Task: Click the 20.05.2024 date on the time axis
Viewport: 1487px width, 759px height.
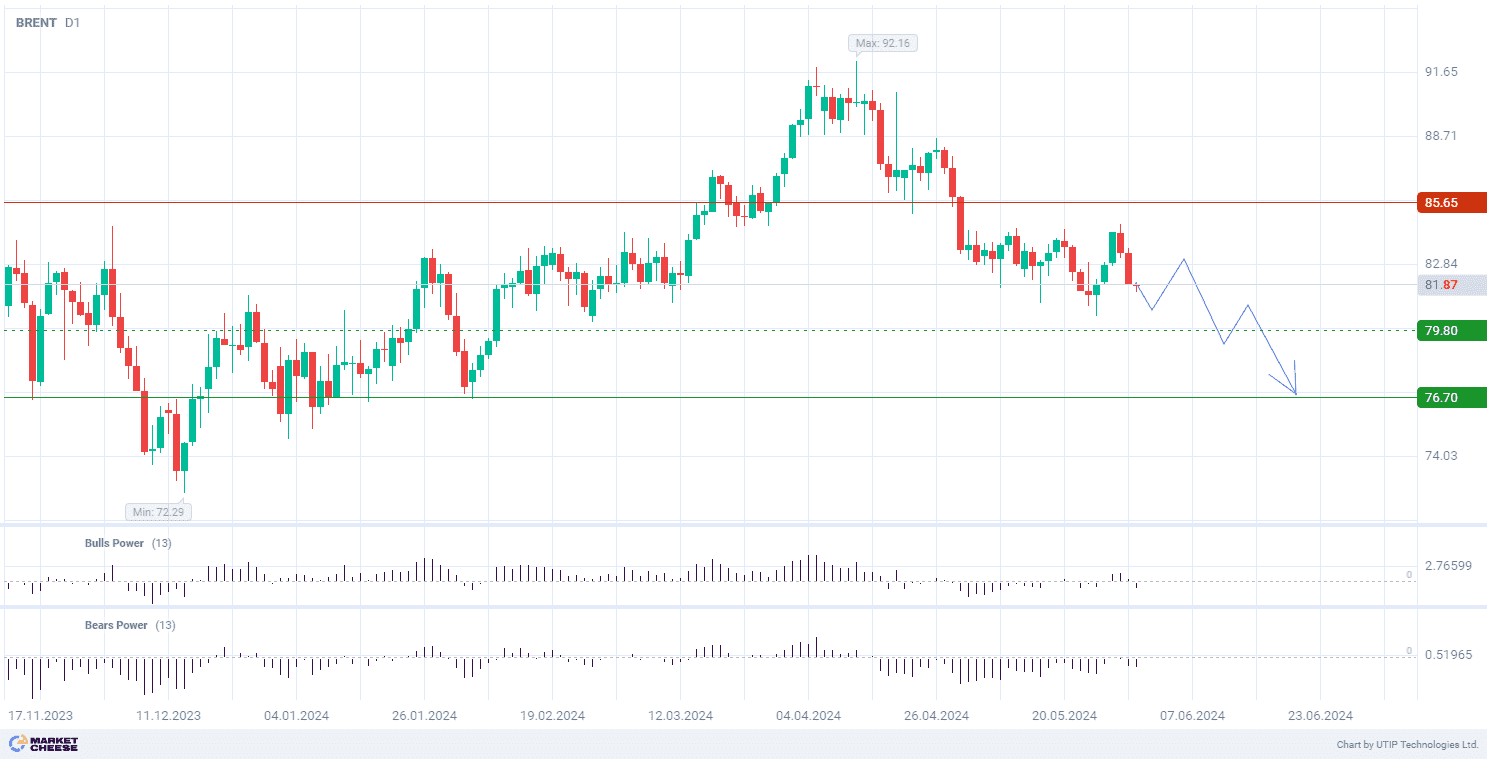Action: 1064,716
